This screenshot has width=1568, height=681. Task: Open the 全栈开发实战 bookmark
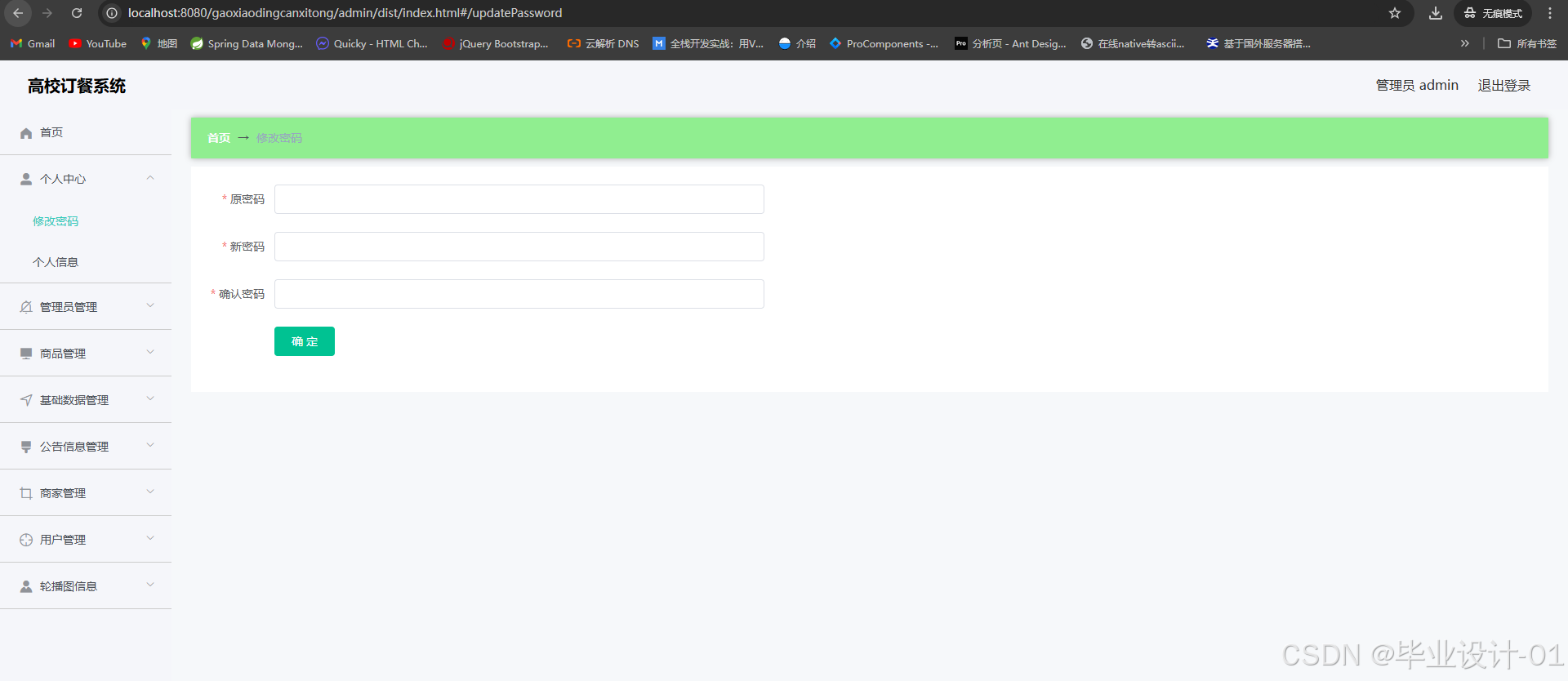pyautogui.click(x=708, y=43)
